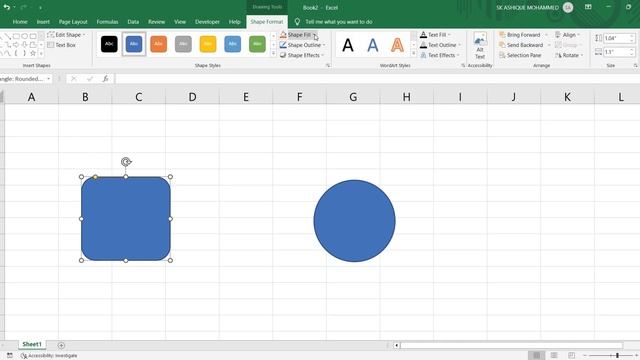The height and width of the screenshot is (360, 640).
Task: Click the Shape Outline pen icon
Action: coord(283,45)
